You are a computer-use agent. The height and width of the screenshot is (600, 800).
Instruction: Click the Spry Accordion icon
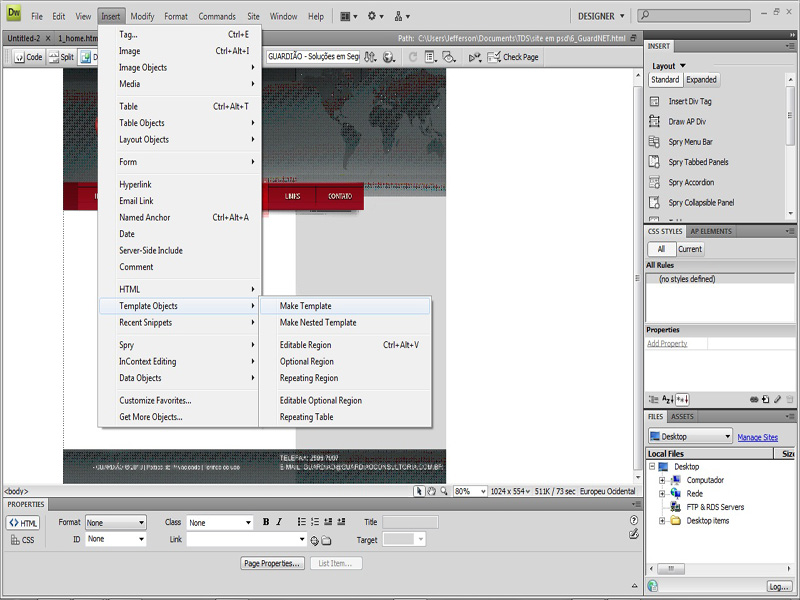coord(655,183)
